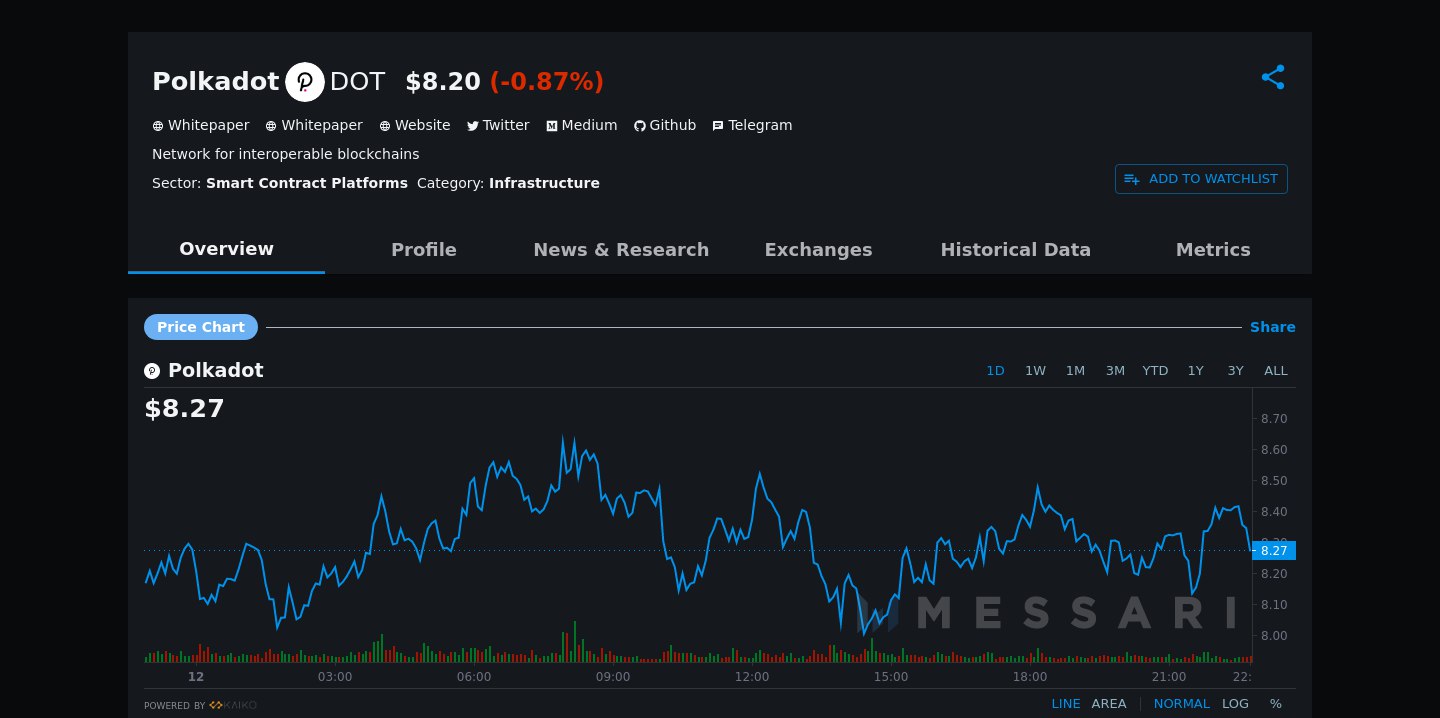Click the Kaiko logo

click(233, 705)
